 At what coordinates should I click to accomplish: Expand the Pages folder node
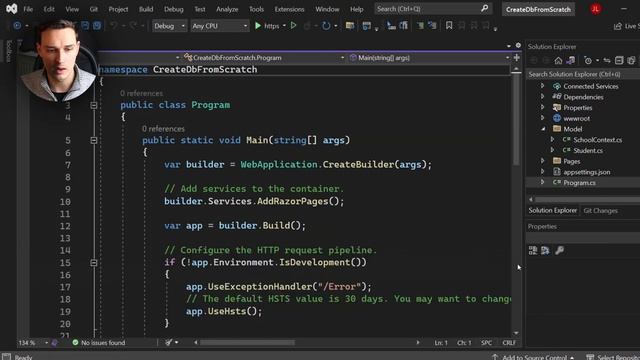(542, 161)
